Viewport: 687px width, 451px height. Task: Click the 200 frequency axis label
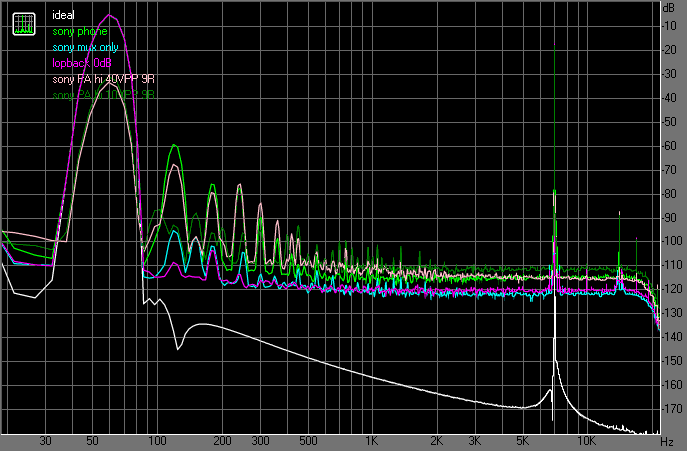point(222,440)
